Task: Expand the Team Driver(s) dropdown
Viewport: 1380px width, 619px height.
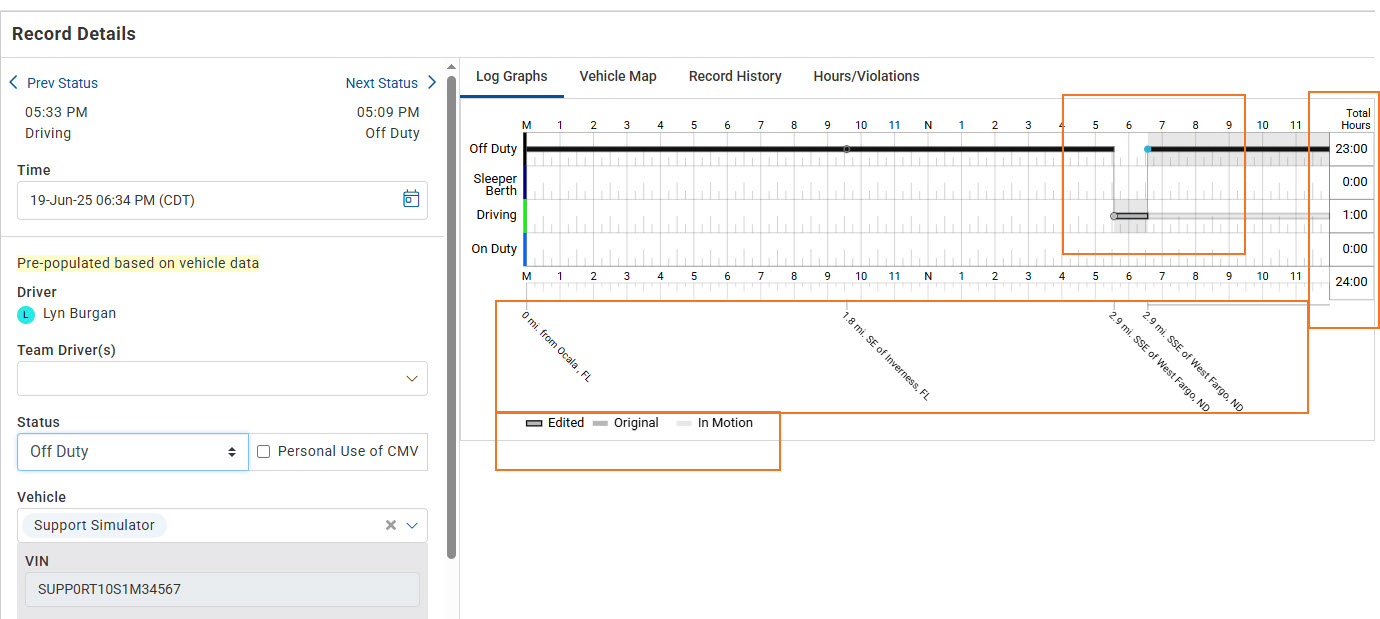Action: coord(411,378)
